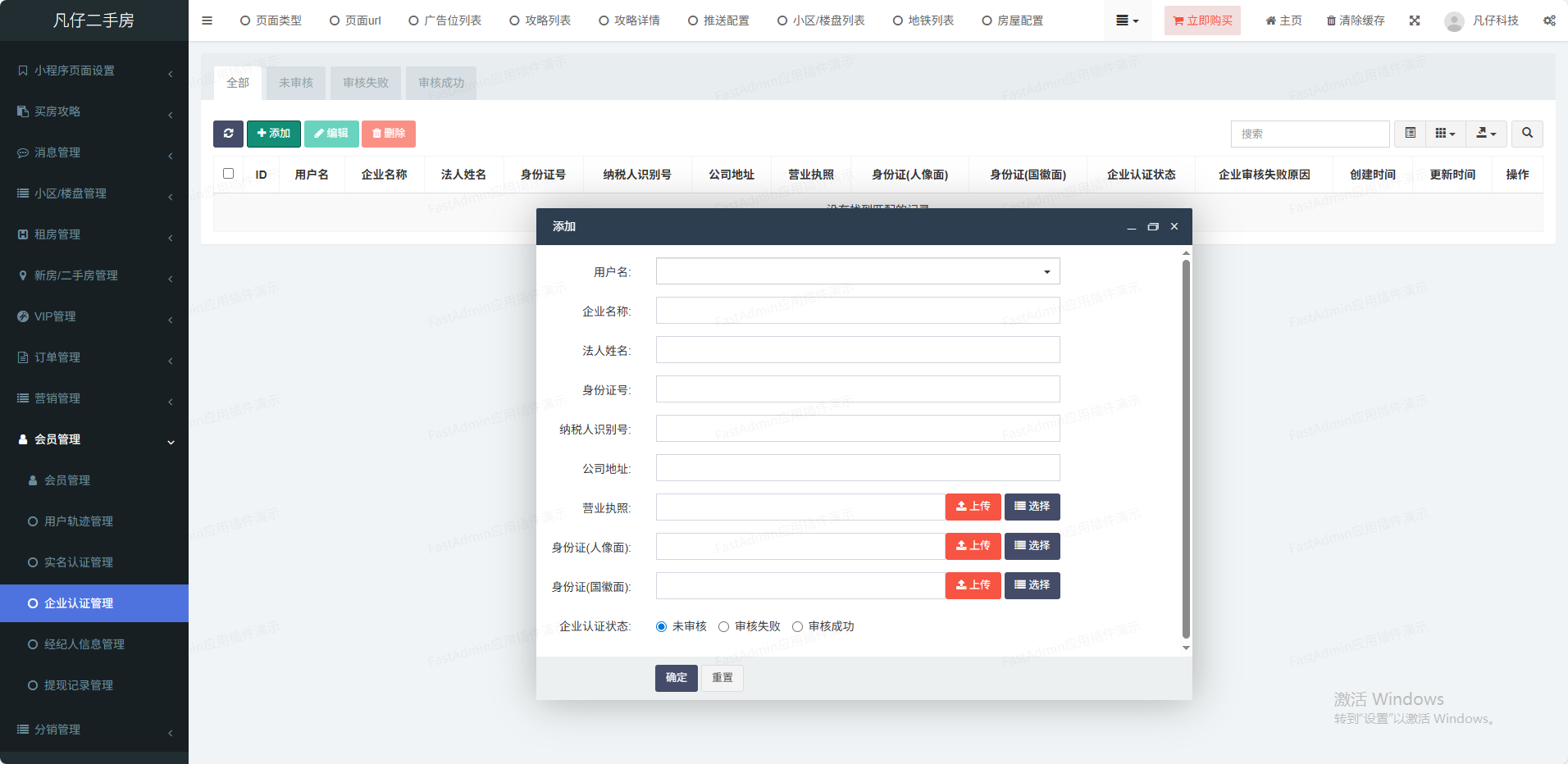This screenshot has height=764, width=1568.
Task: Open settings via the gears icon
Action: 1549,20
